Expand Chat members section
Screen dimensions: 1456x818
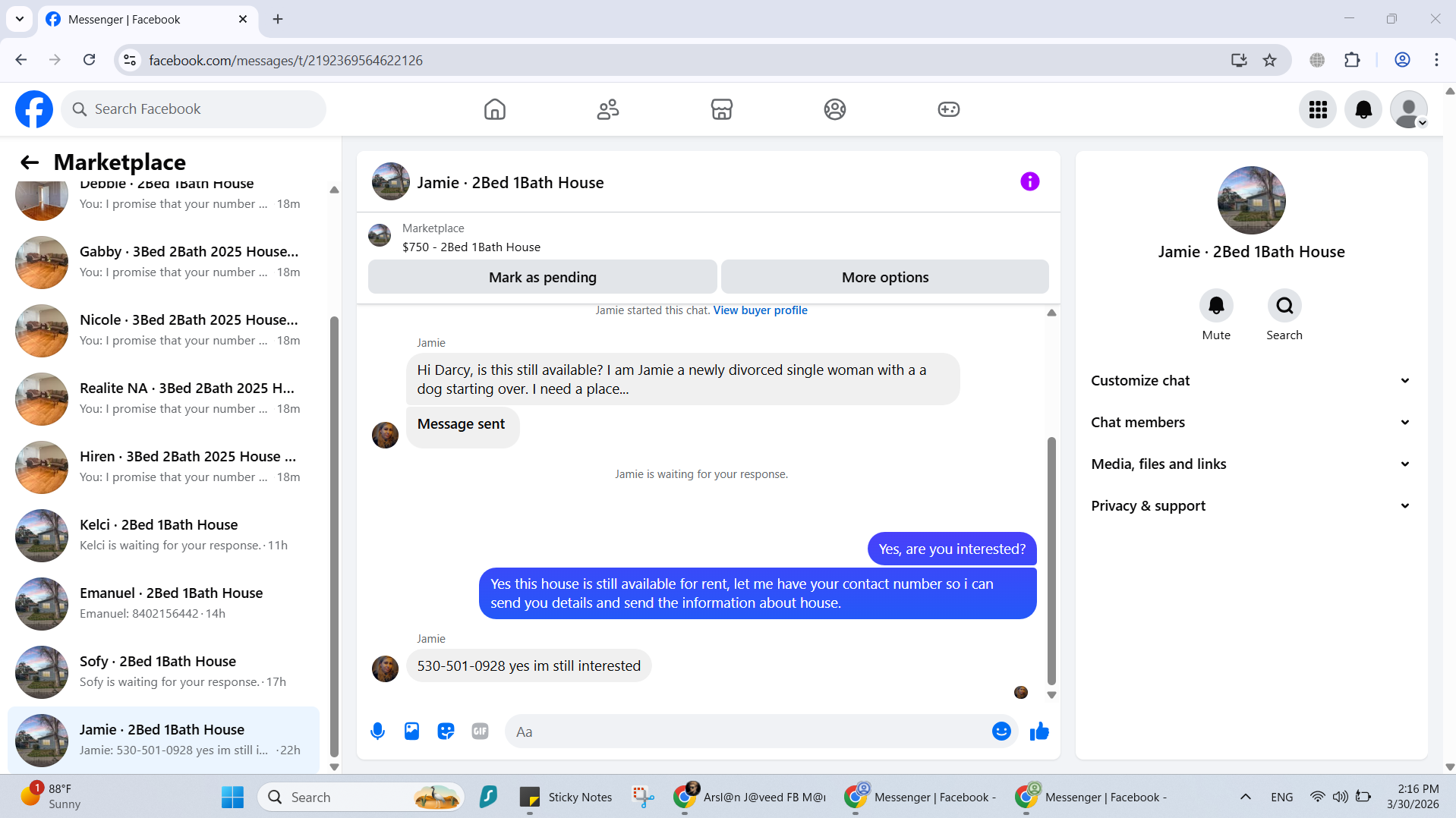[1251, 423]
